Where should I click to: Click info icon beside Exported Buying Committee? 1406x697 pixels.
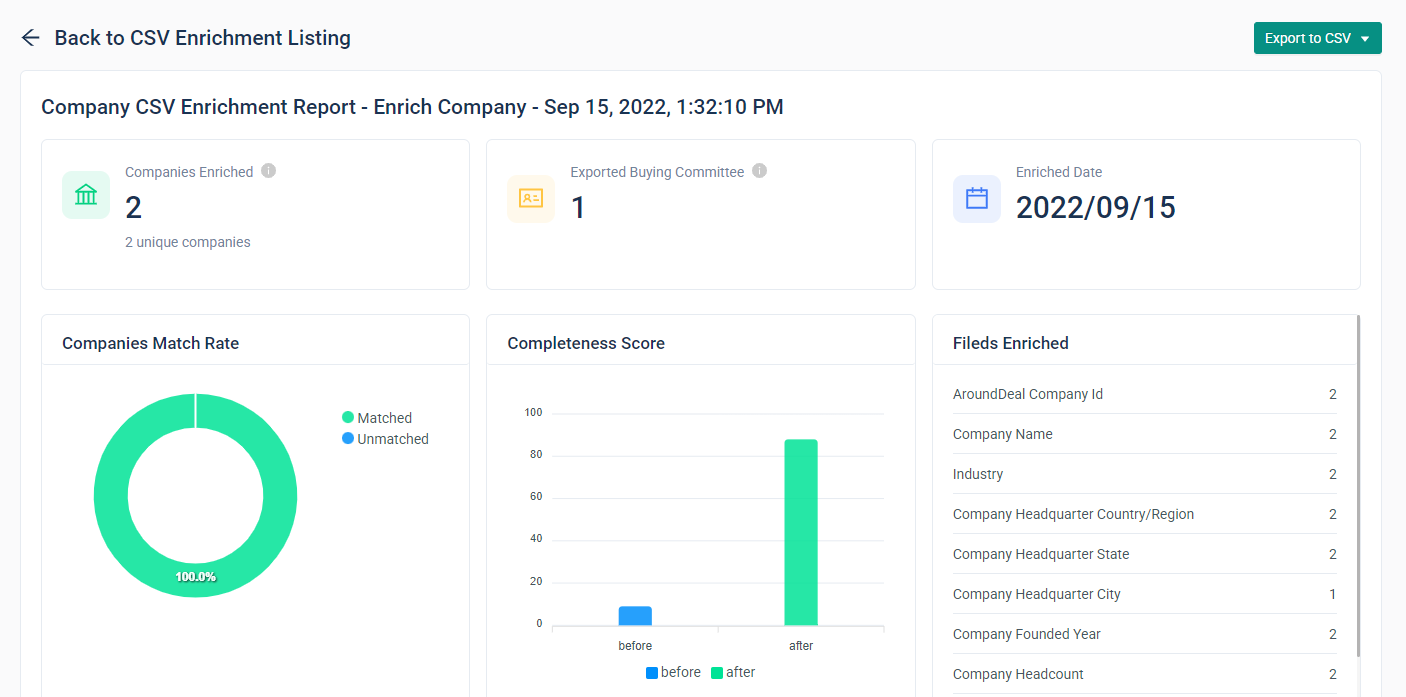[x=759, y=171]
